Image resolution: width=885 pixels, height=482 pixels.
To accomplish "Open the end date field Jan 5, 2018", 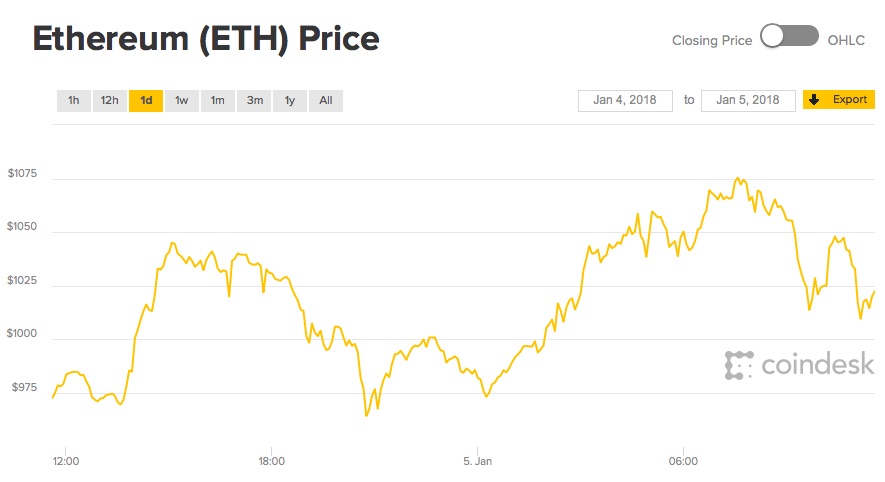I will click(x=748, y=100).
